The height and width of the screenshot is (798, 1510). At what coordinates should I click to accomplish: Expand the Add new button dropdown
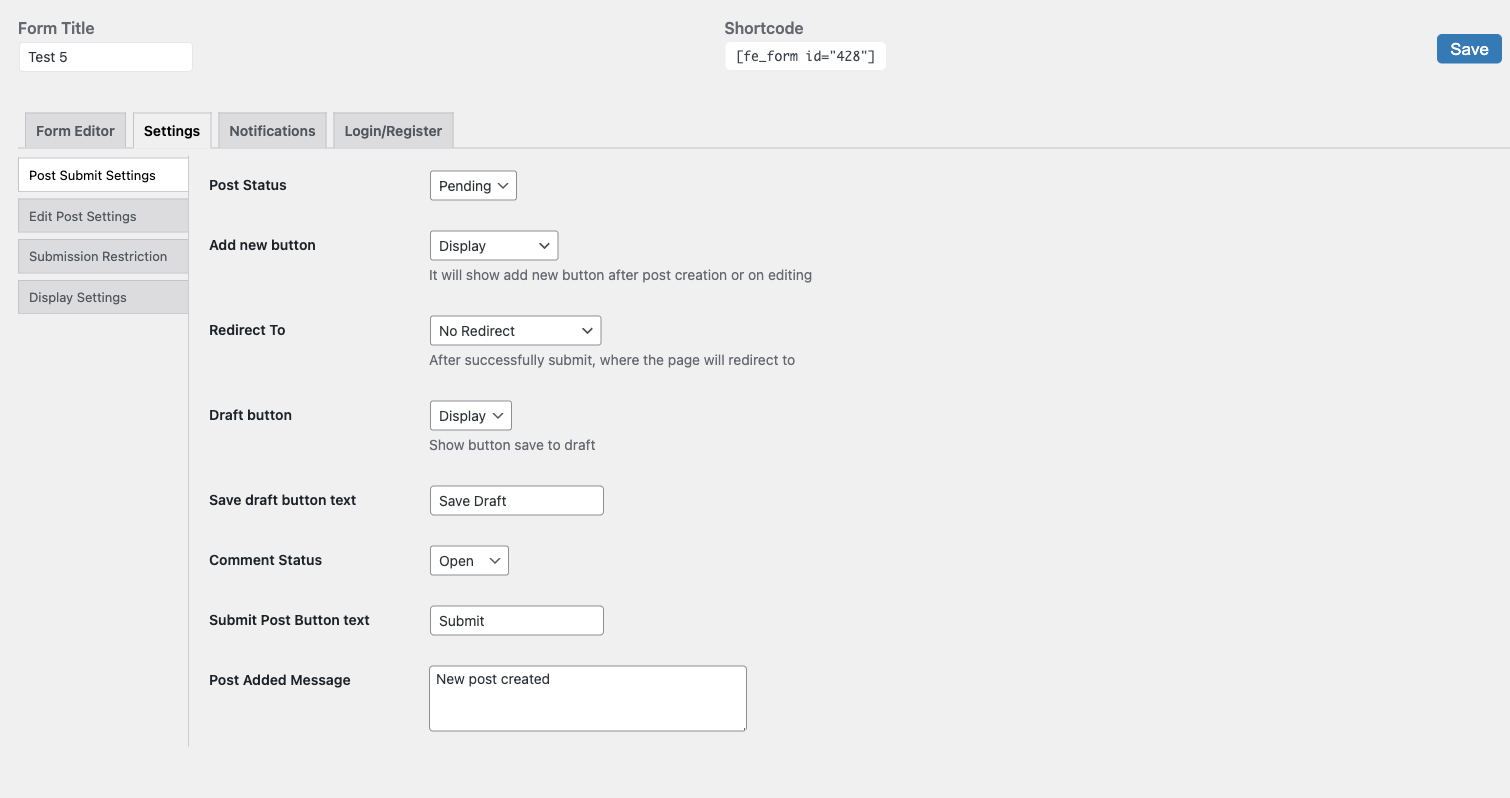[x=493, y=246]
